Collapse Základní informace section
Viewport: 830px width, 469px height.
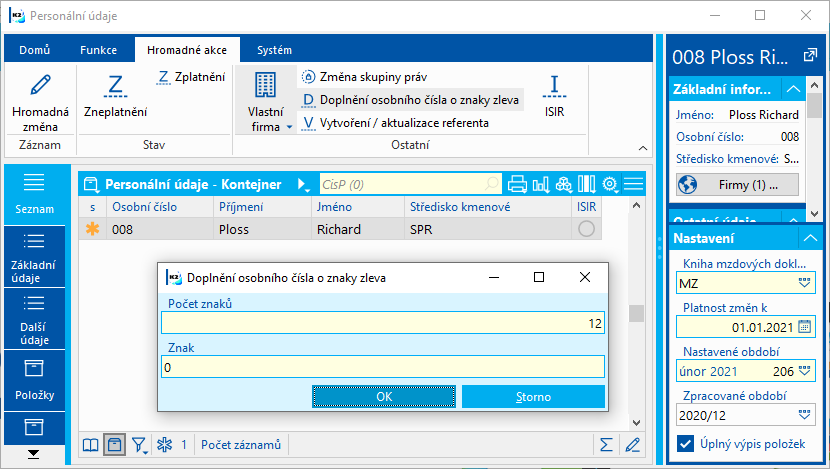point(793,88)
